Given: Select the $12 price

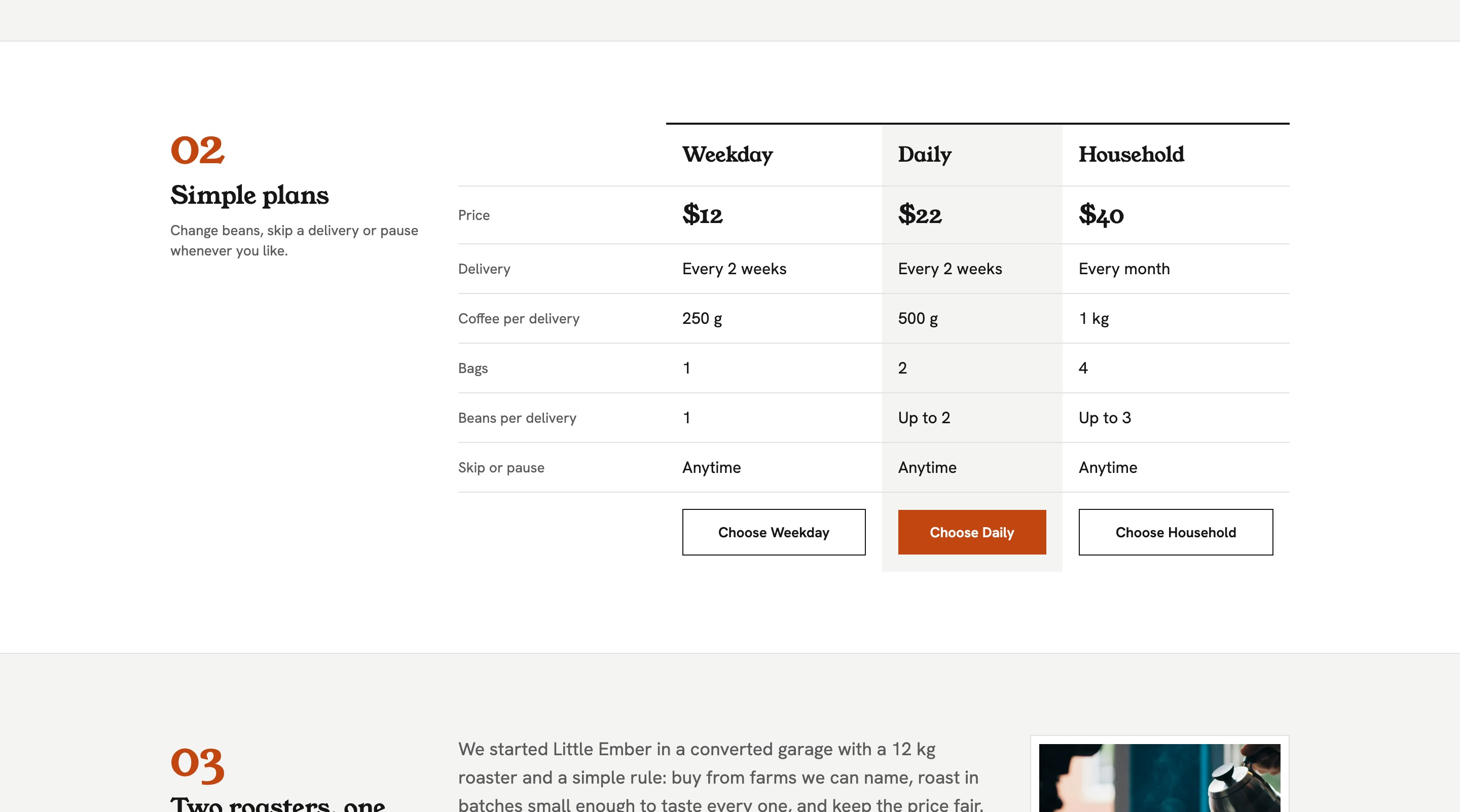Looking at the screenshot, I should (702, 215).
